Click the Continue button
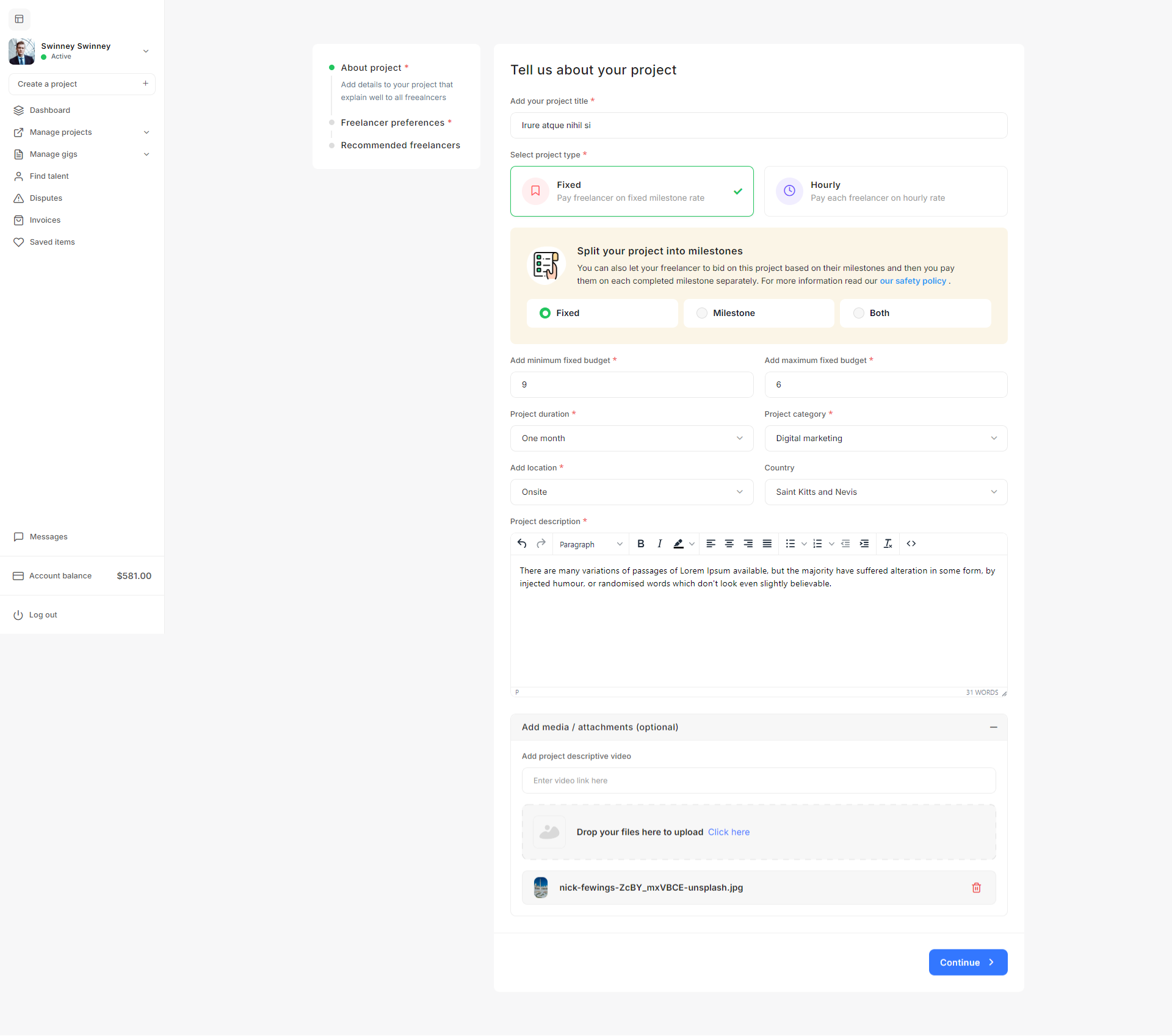The height and width of the screenshot is (1036, 1172). [968, 962]
